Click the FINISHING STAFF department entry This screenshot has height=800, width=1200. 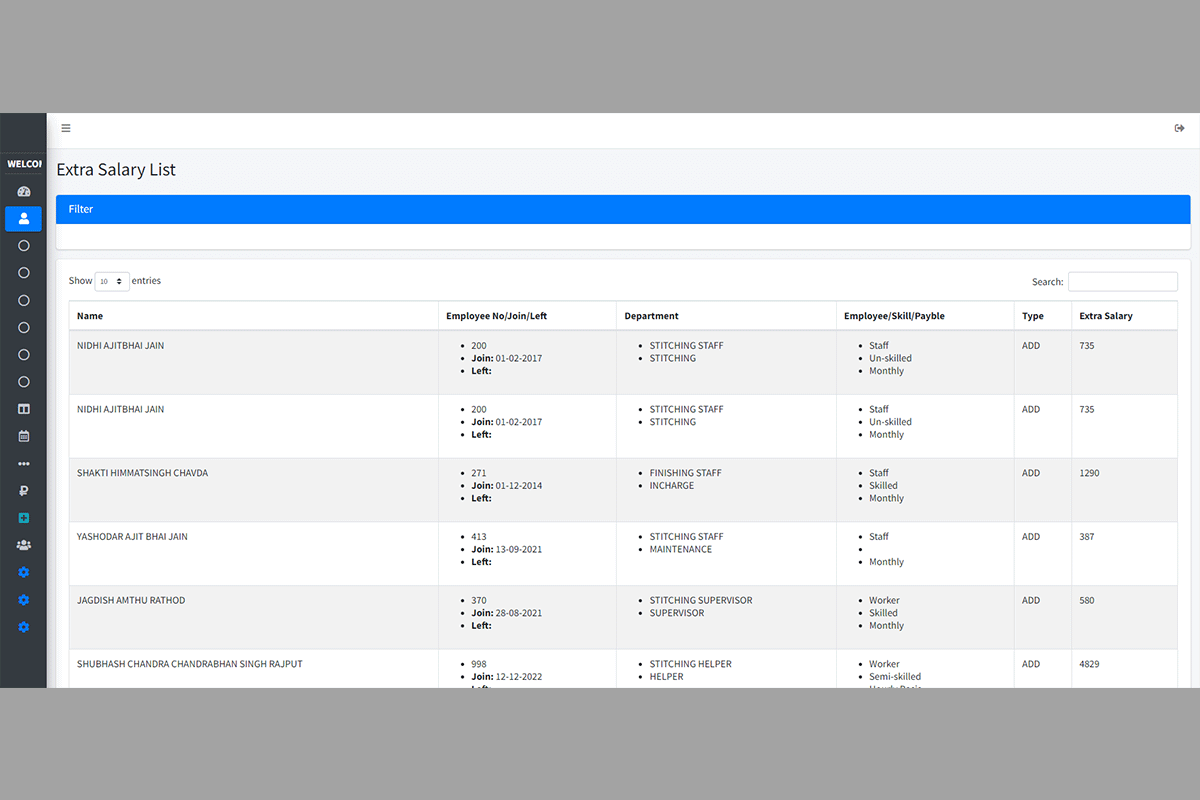[x=686, y=473]
